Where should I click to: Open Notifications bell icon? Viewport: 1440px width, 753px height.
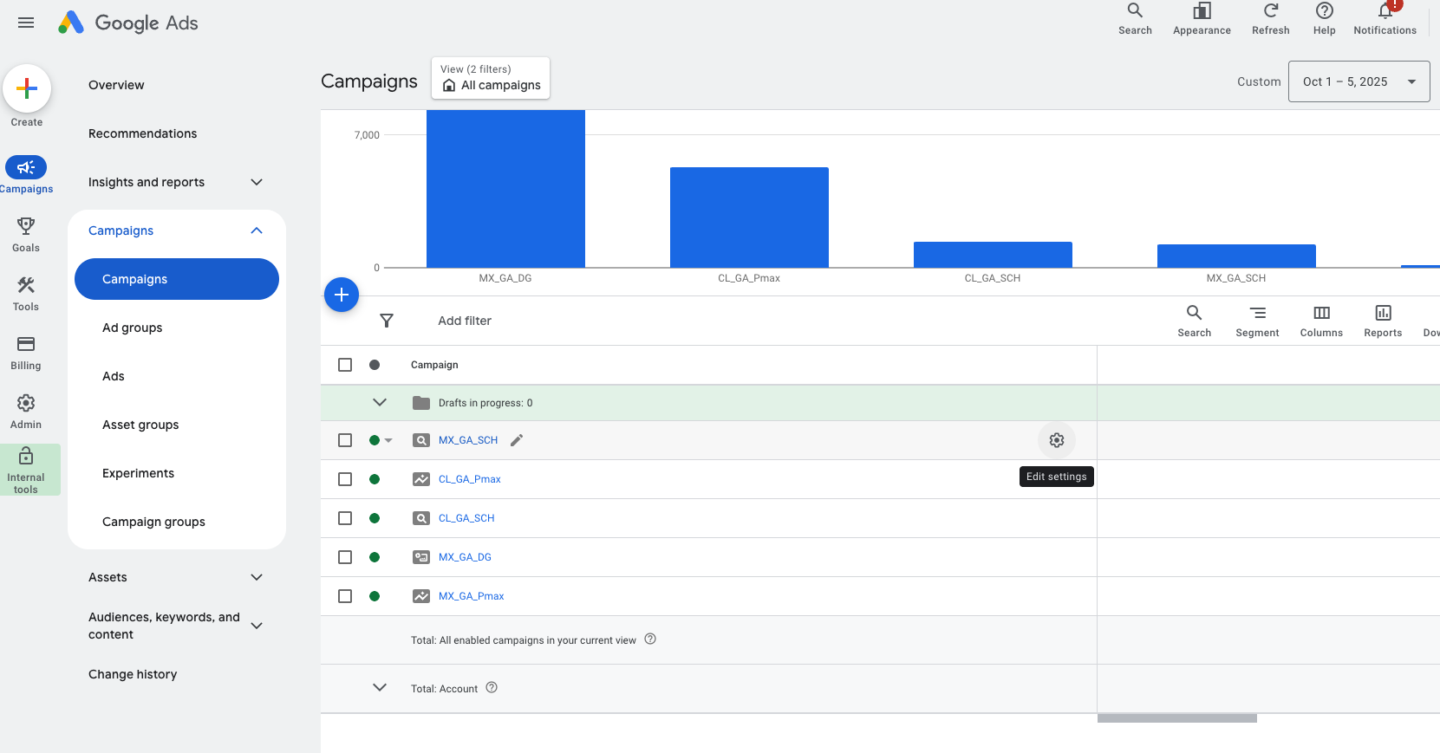coord(1385,11)
